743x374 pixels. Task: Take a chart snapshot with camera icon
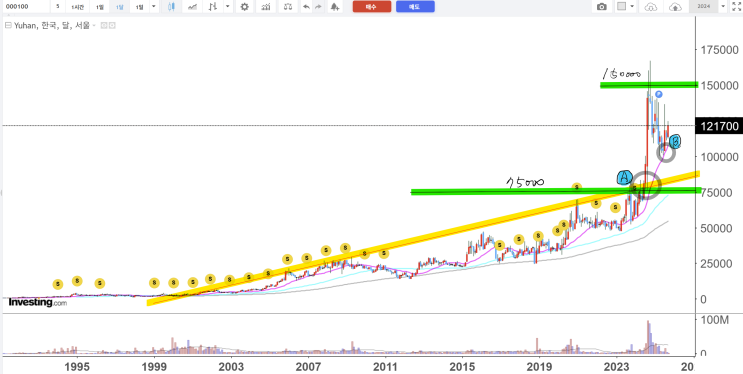click(601, 7)
